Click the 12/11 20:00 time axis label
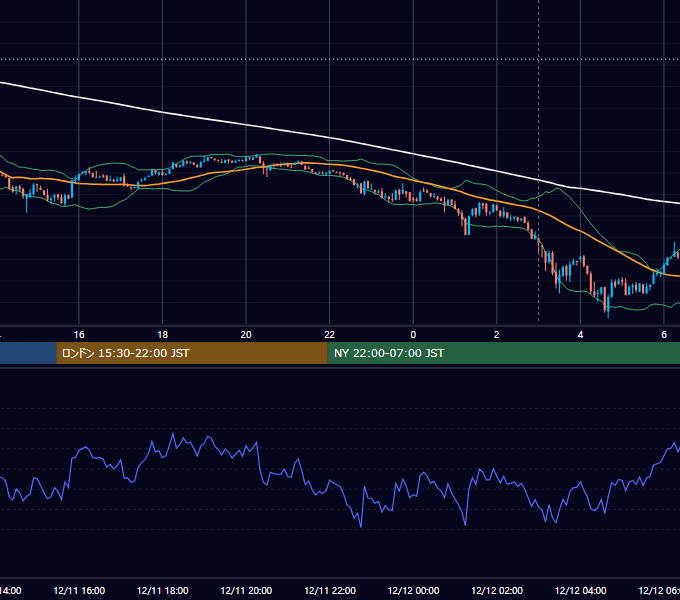 click(246, 590)
